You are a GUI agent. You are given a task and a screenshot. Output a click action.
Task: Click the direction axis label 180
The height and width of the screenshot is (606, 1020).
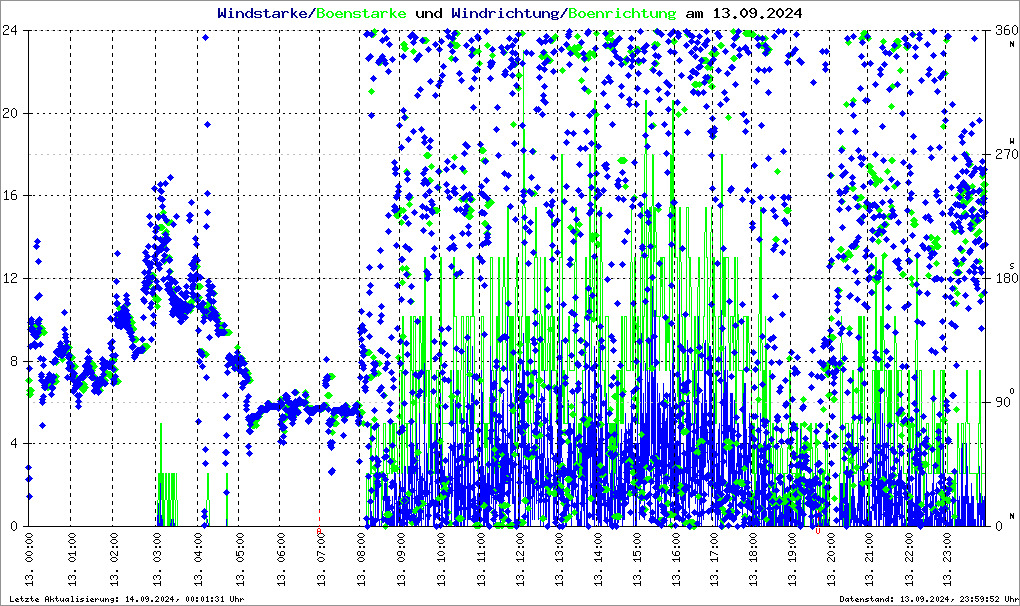[x=1006, y=278]
